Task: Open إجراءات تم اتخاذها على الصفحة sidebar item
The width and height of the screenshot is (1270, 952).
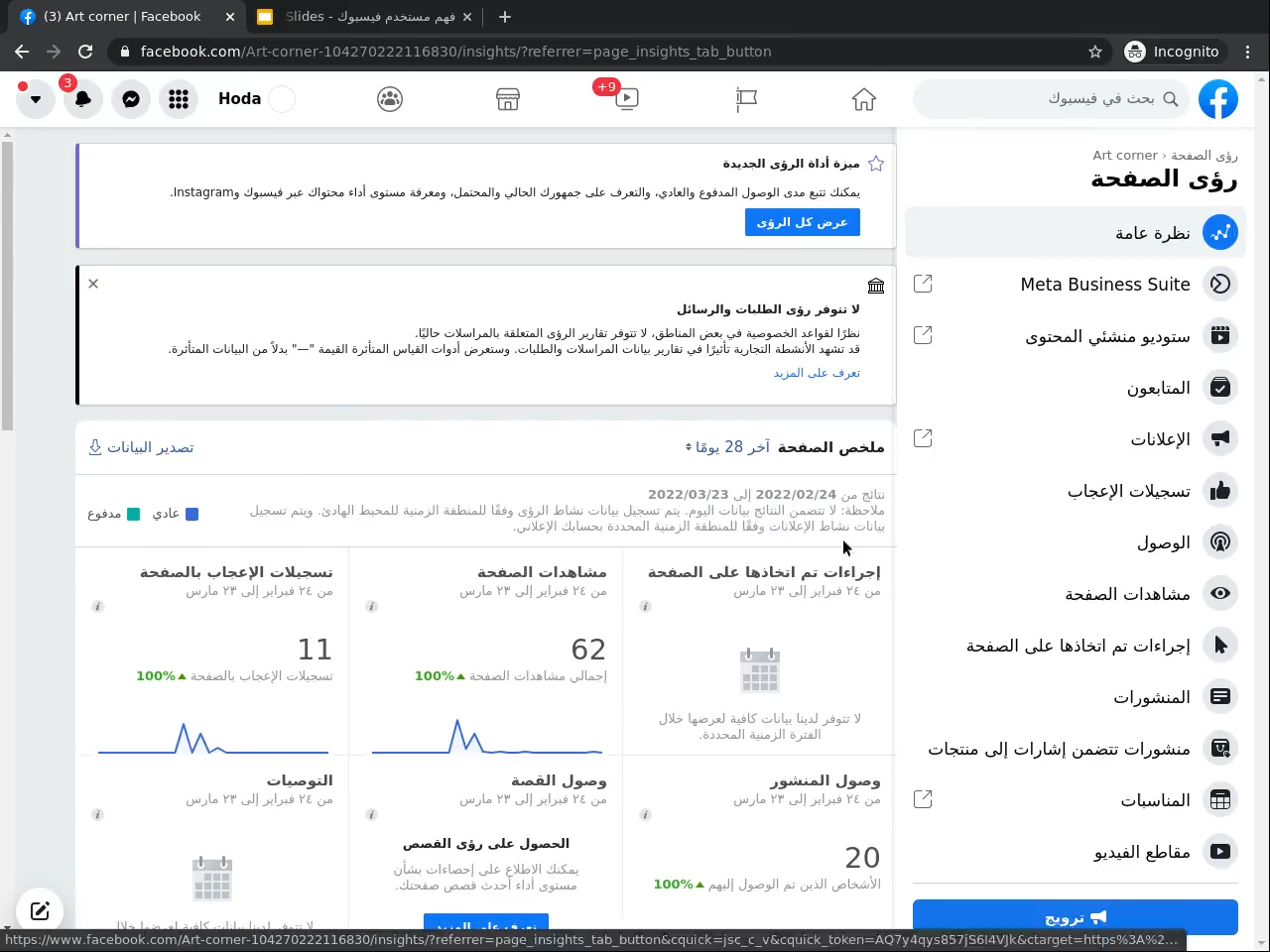Action: (1076, 646)
